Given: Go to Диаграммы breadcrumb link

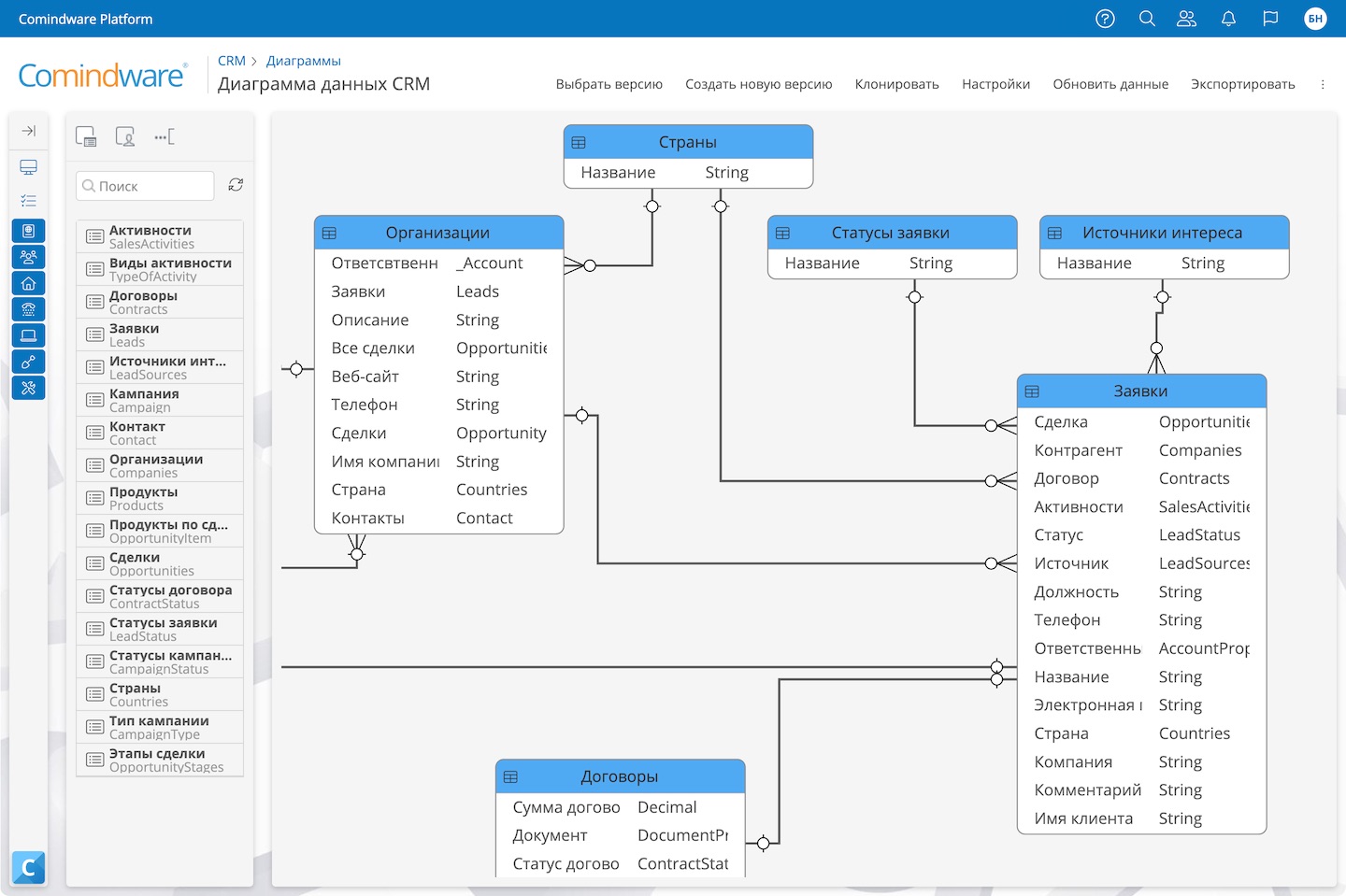Looking at the screenshot, I should click(304, 61).
